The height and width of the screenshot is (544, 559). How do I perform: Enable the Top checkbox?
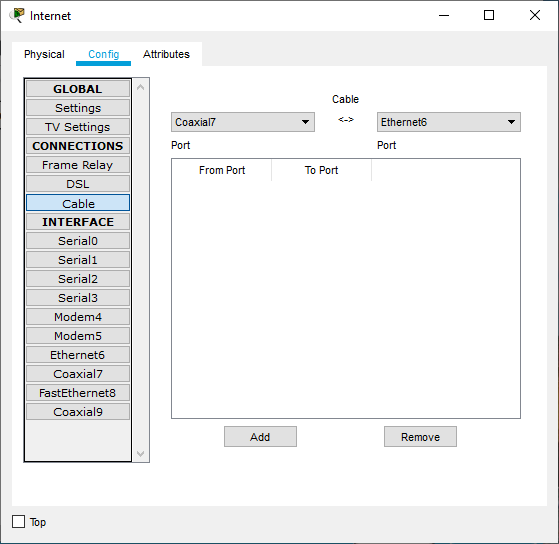[x=19, y=522]
